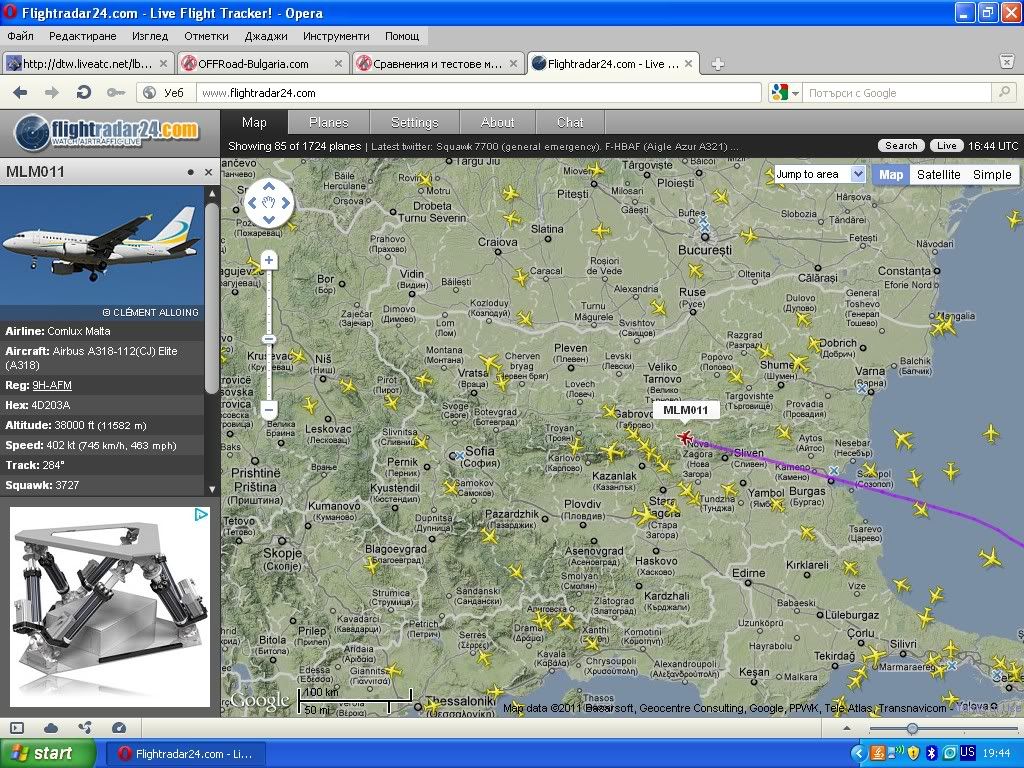Pan the map down arrow
Image resolution: width=1024 pixels, height=768 pixels.
tap(268, 219)
